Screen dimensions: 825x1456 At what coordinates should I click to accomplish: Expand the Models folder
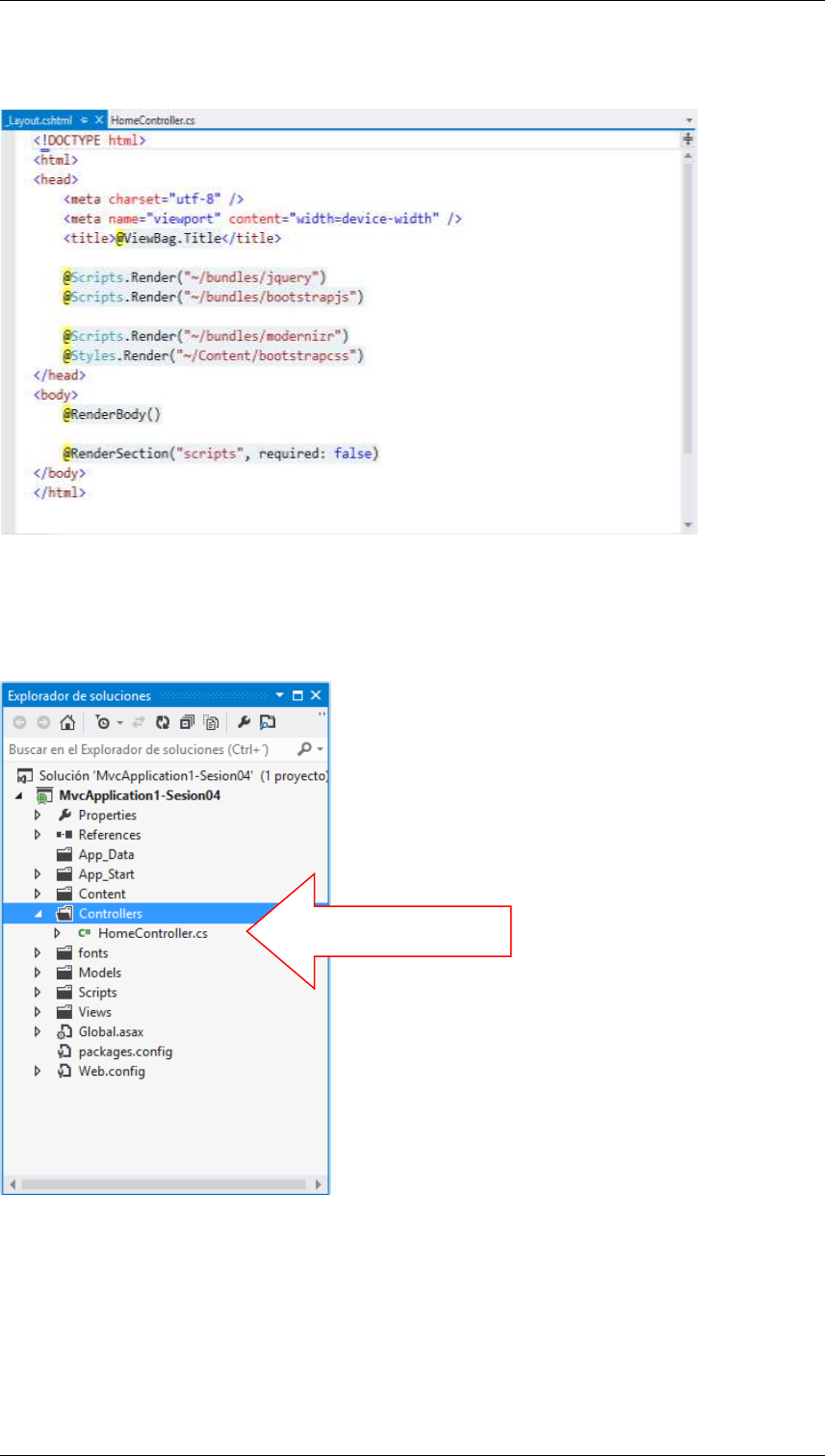[x=38, y=973]
